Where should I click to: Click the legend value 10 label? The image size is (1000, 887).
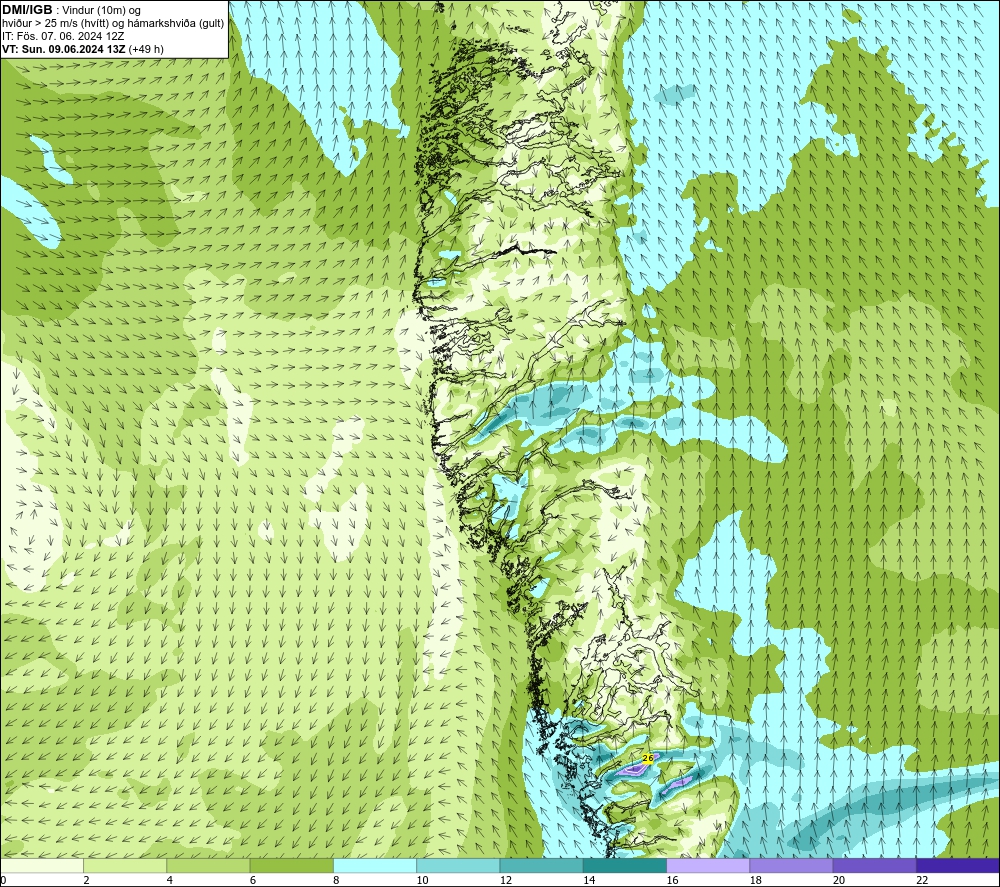tap(422, 880)
